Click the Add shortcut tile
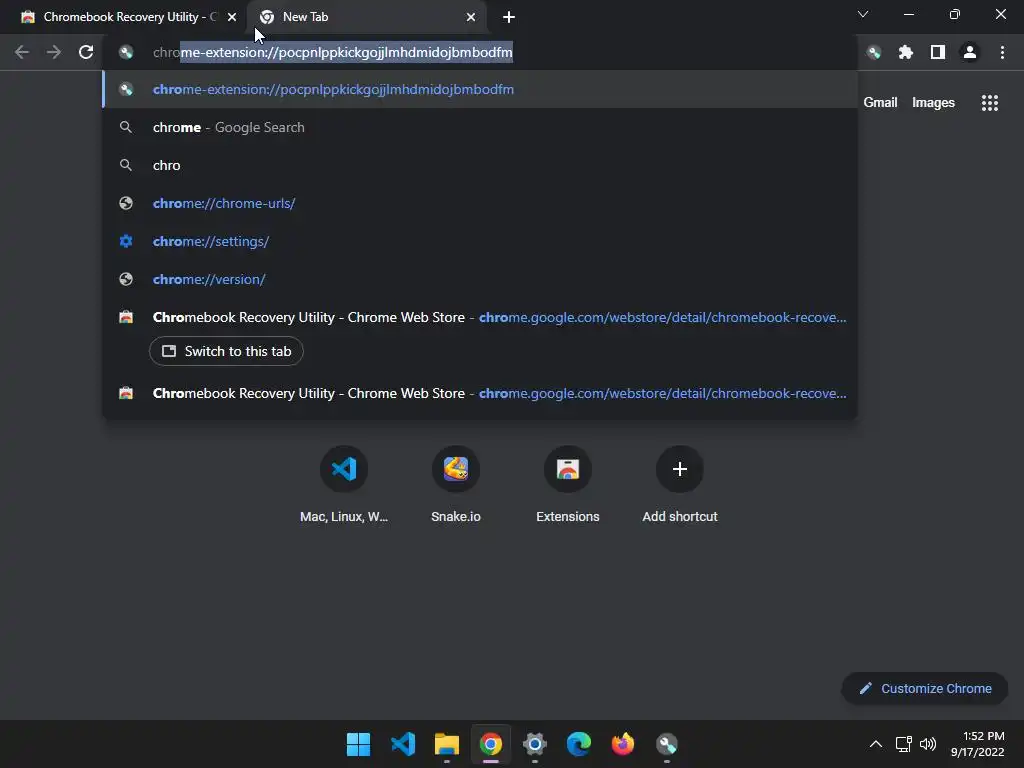This screenshot has width=1024, height=768. [x=680, y=485]
